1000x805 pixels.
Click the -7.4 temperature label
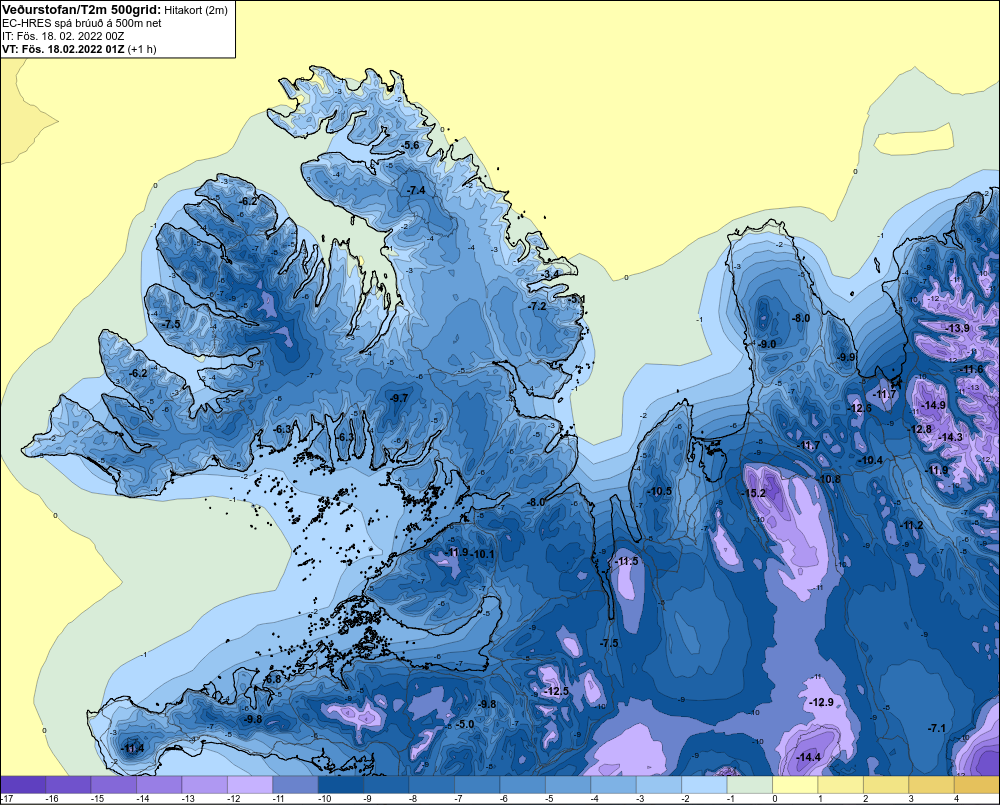pos(415,190)
